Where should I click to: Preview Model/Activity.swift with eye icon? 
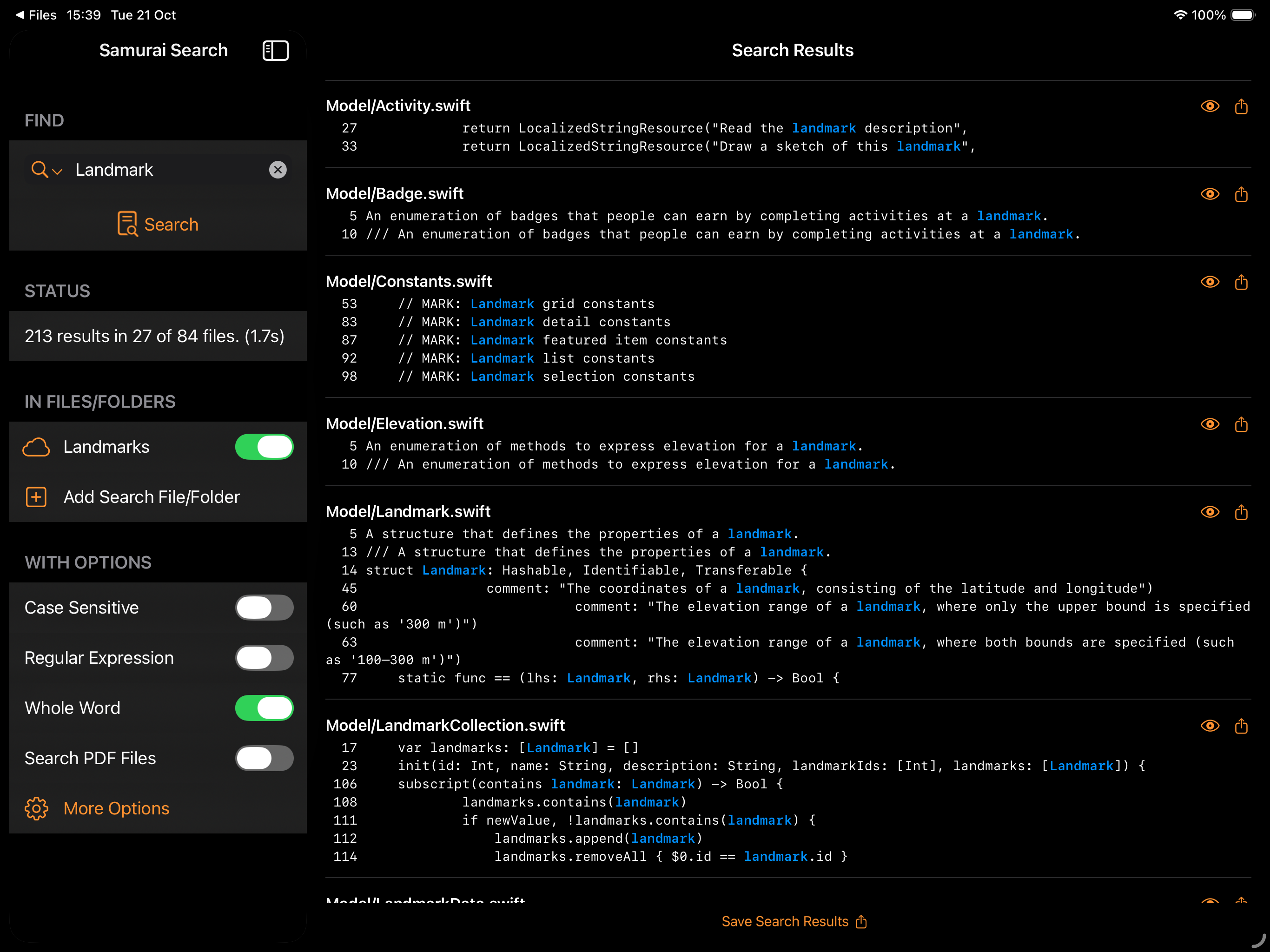click(x=1210, y=106)
